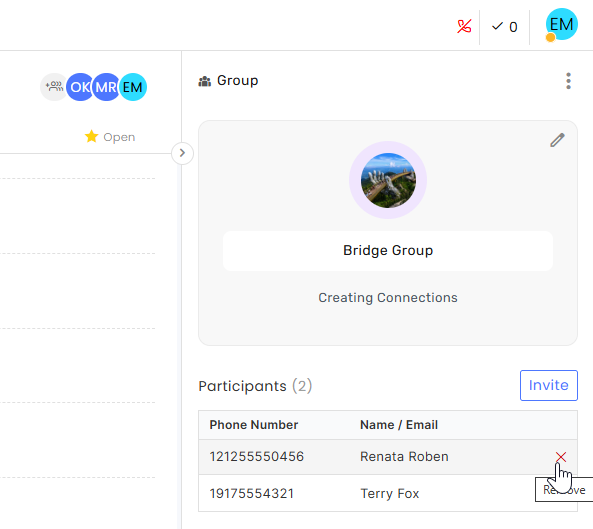The image size is (593, 529).
Task: Click the Group people icon
Action: [x=205, y=81]
